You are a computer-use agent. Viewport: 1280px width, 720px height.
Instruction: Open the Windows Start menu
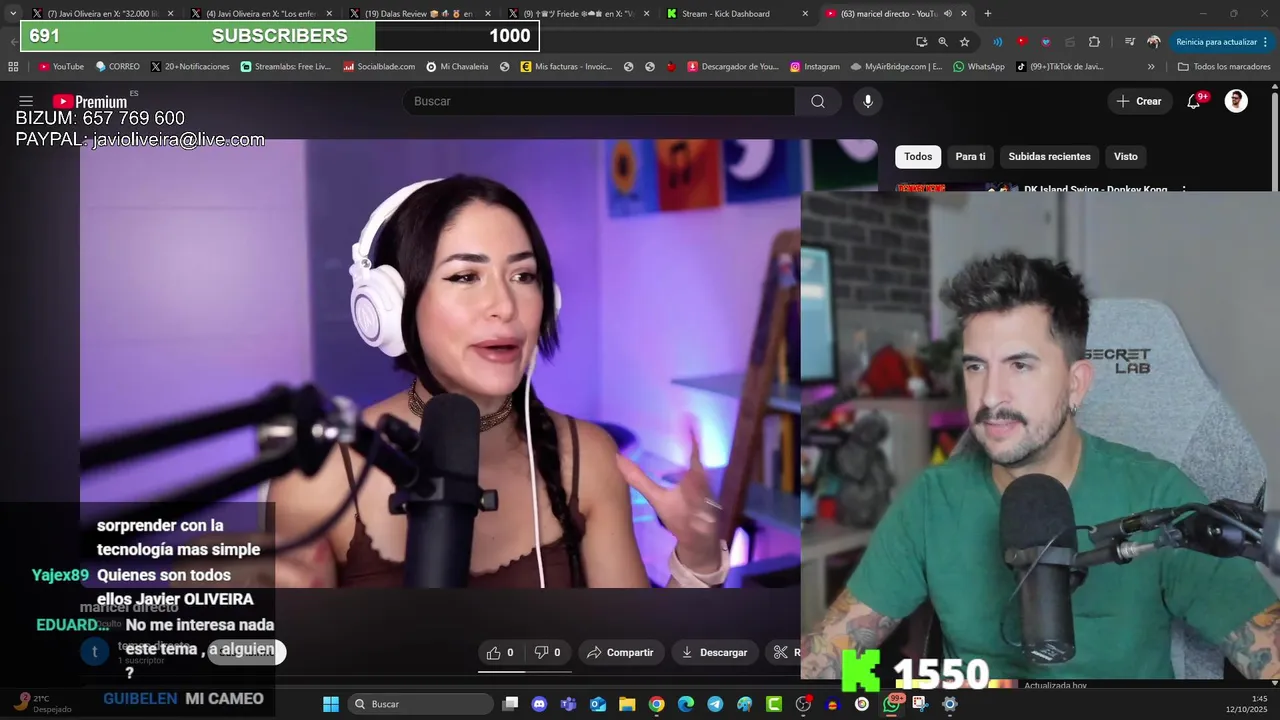331,704
